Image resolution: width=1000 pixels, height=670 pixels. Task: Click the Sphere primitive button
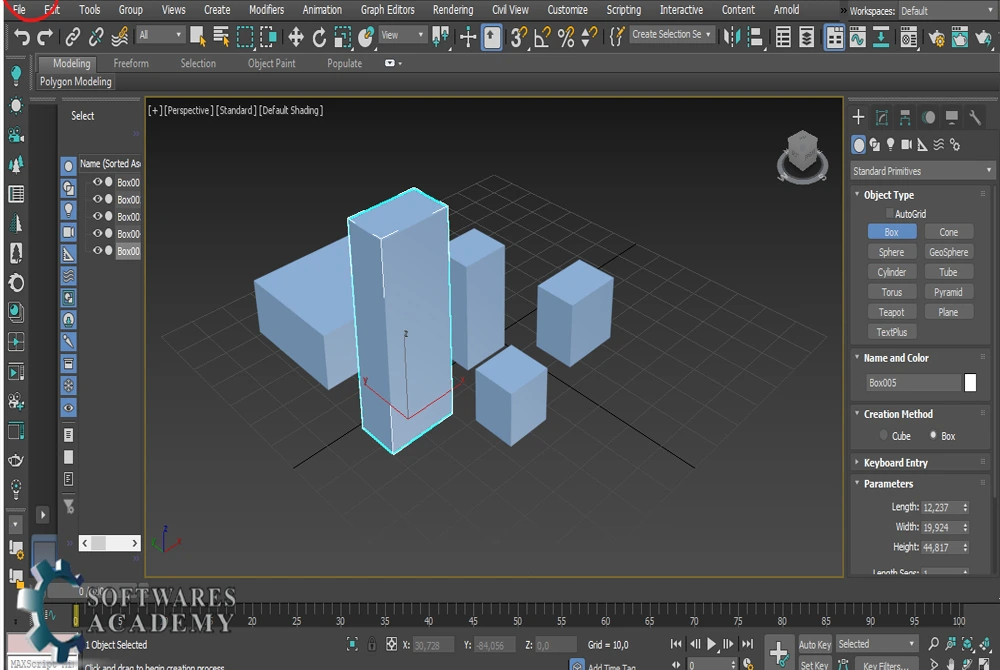pos(891,252)
